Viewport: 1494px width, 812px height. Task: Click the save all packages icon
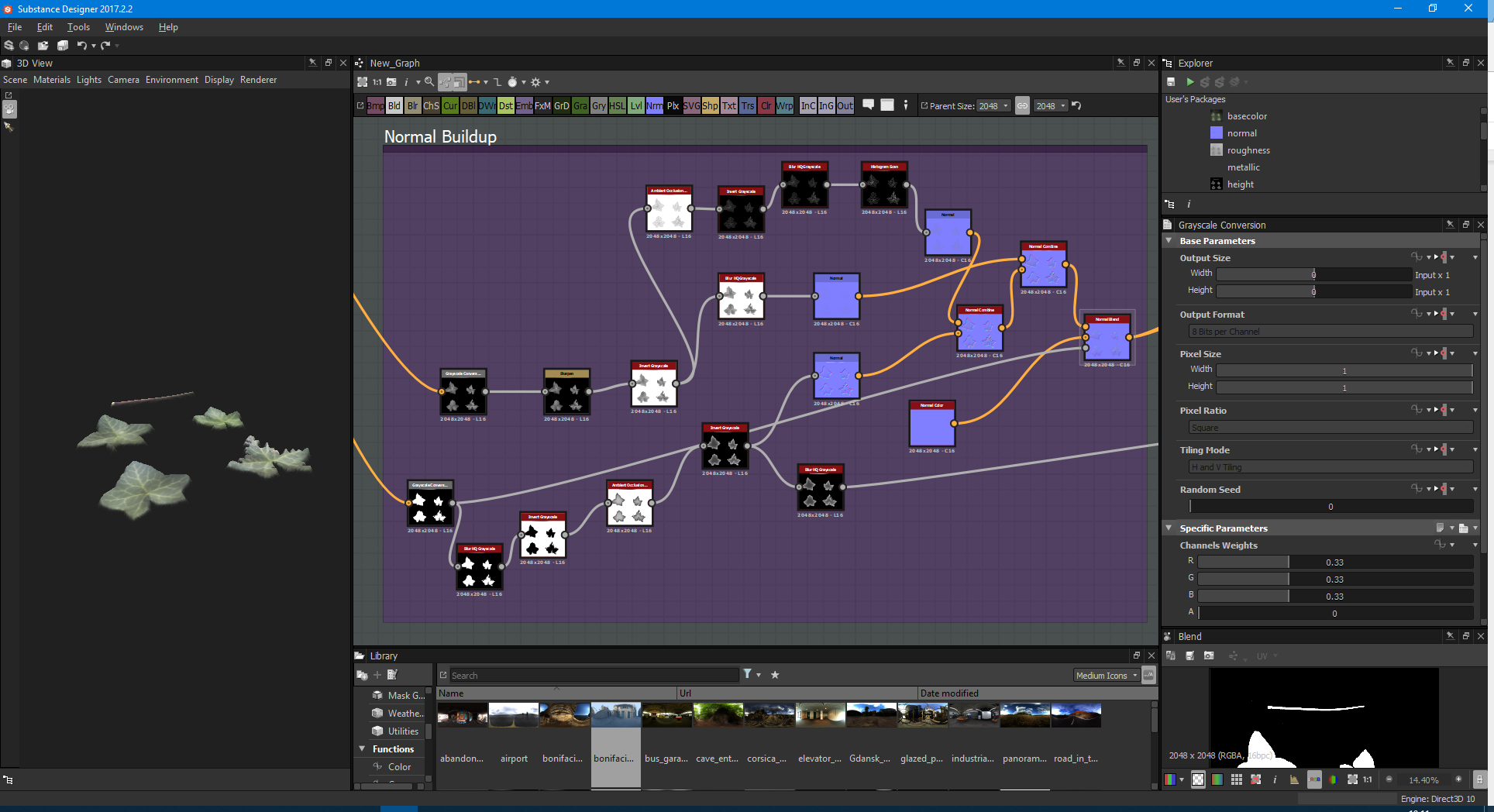(x=63, y=46)
